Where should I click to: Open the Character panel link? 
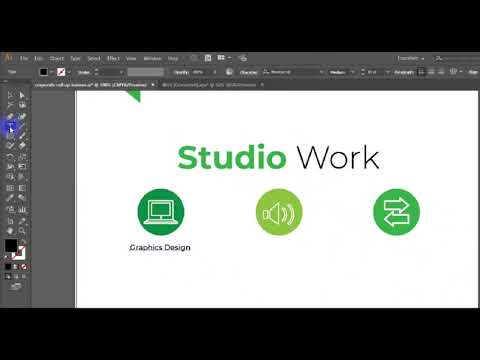tap(248, 72)
